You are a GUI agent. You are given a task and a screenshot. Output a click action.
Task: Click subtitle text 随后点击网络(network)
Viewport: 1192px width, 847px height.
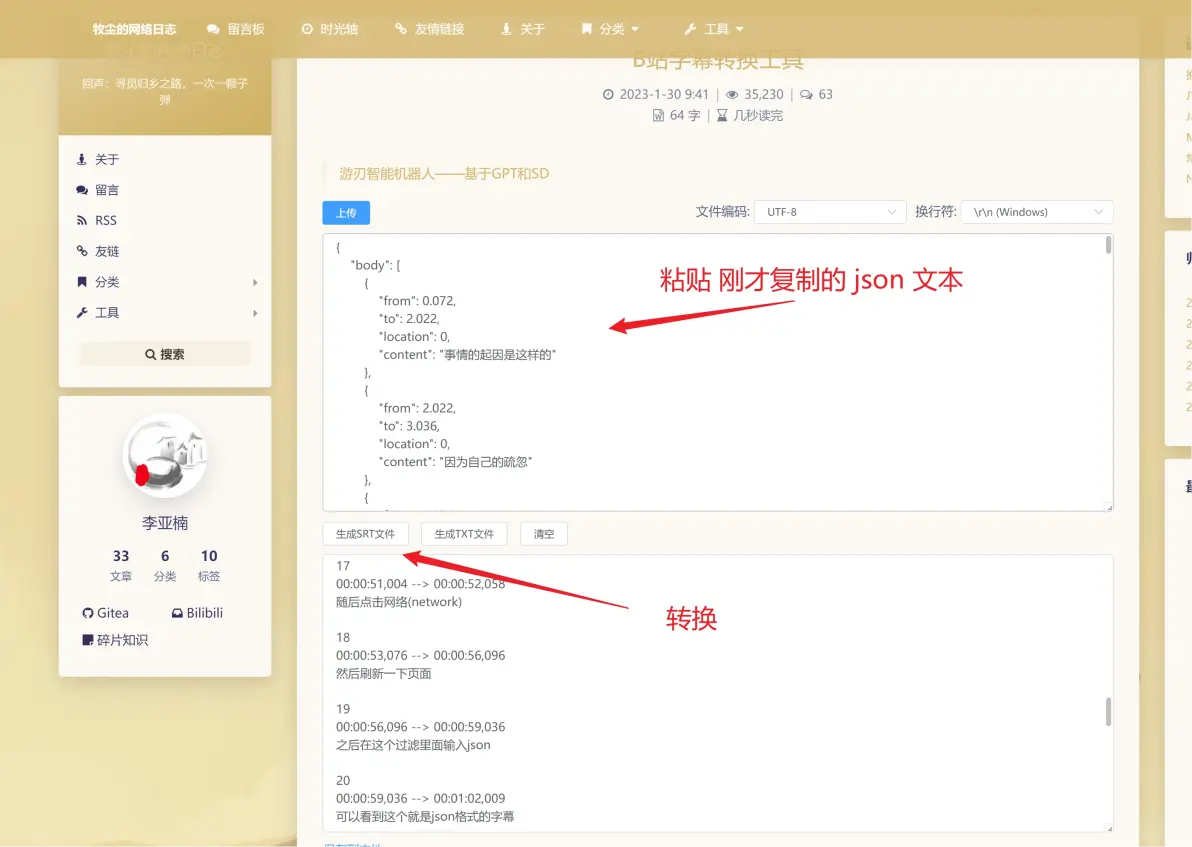pos(399,602)
